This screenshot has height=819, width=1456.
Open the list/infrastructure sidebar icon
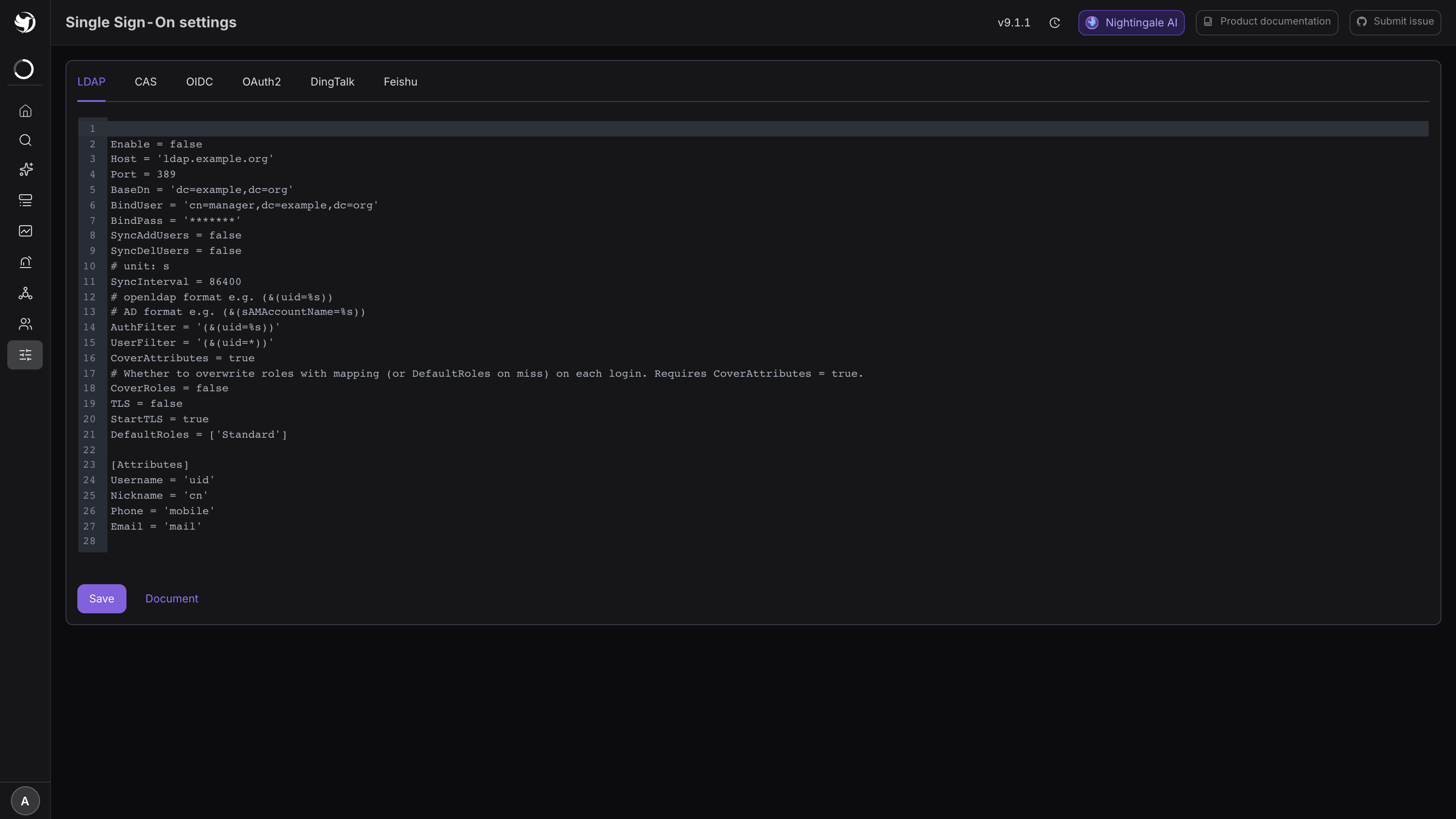25,200
